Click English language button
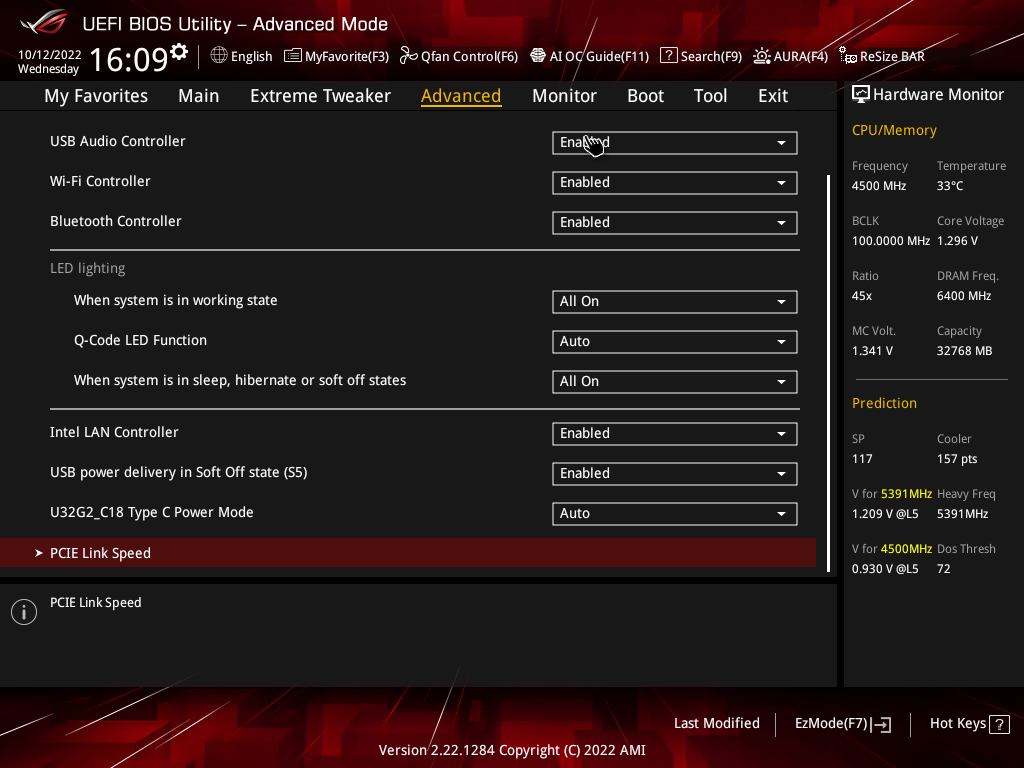This screenshot has height=768, width=1024. [x=251, y=57]
